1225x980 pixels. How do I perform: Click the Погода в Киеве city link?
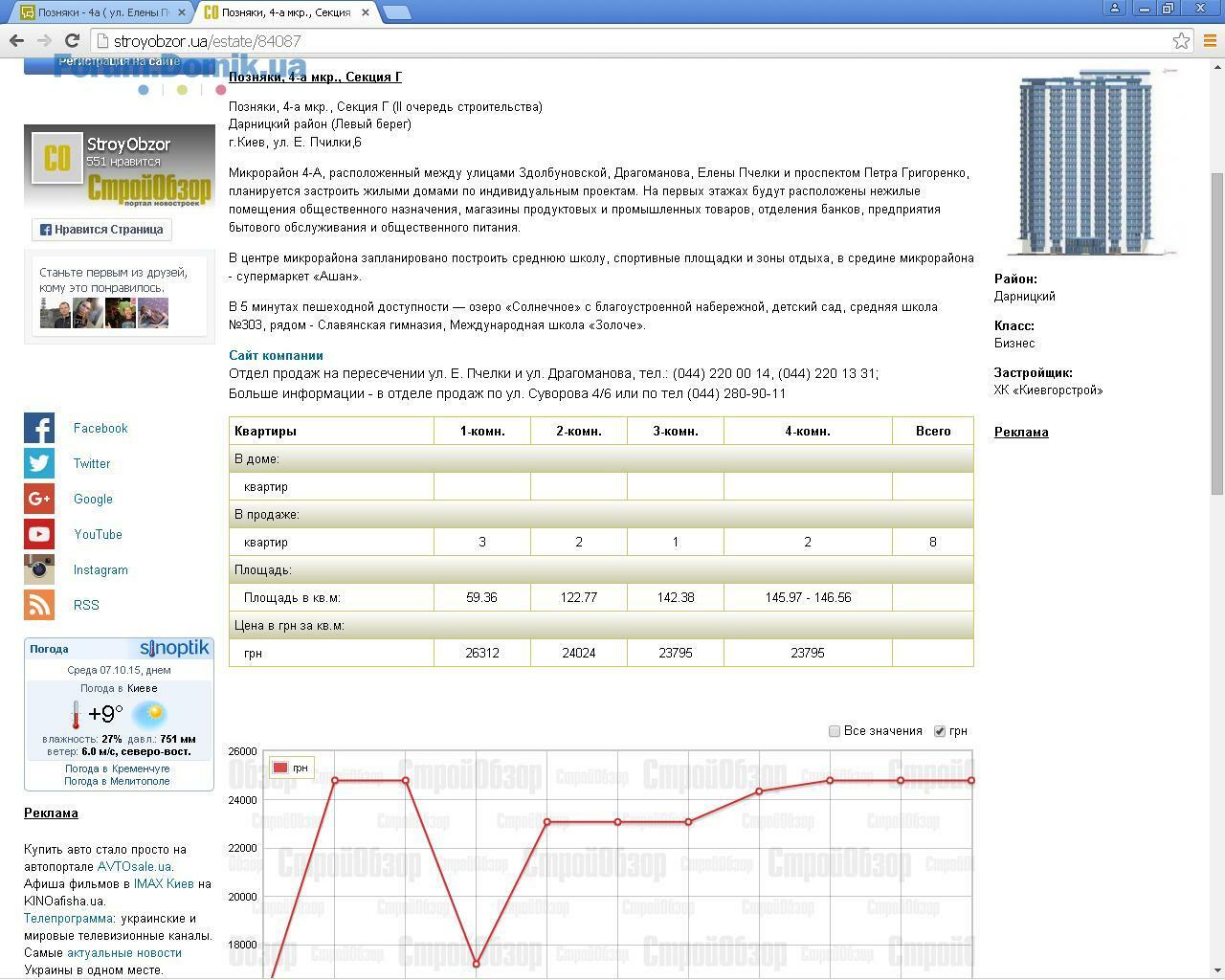[142, 688]
